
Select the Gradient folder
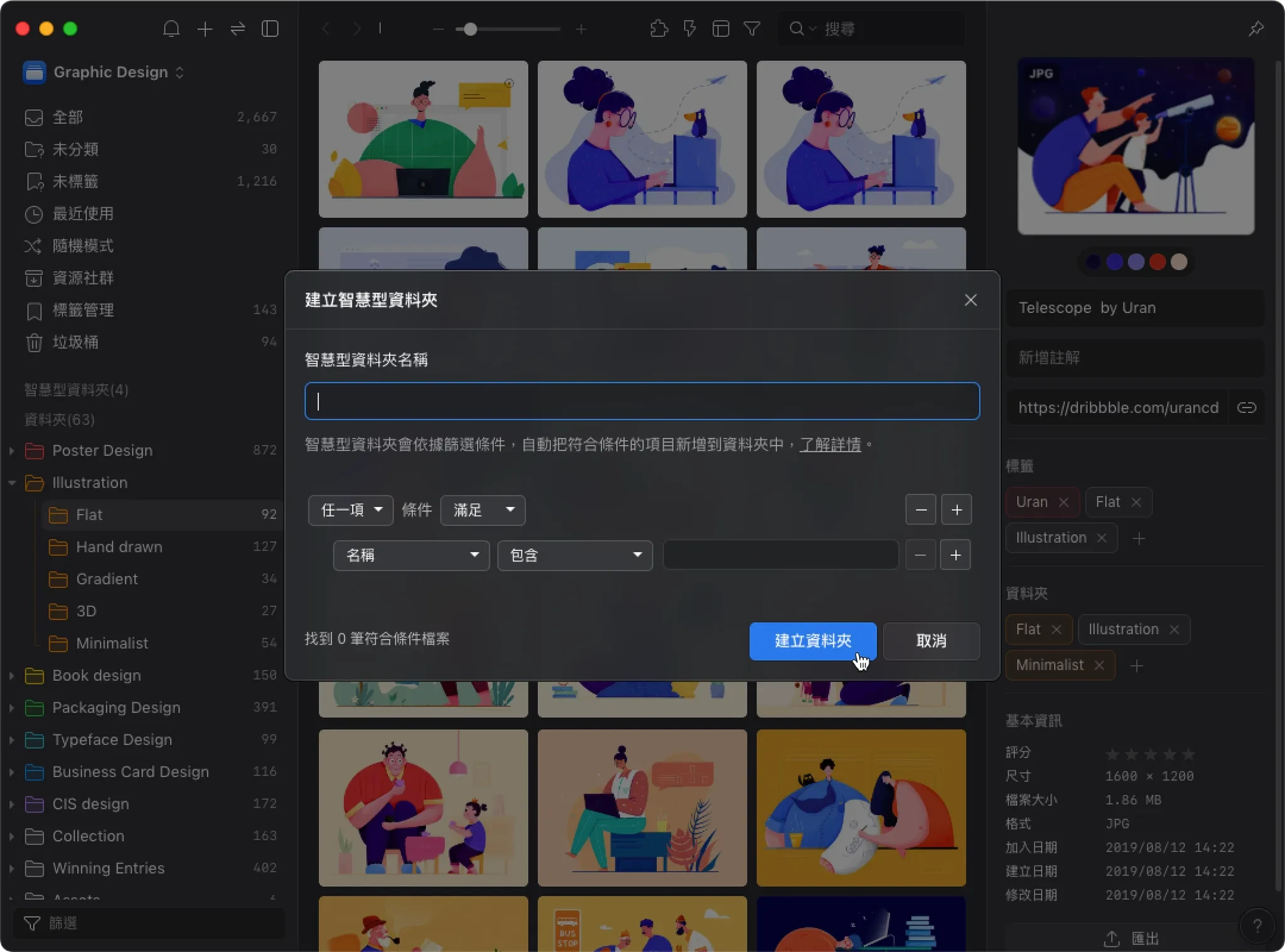coord(163,579)
